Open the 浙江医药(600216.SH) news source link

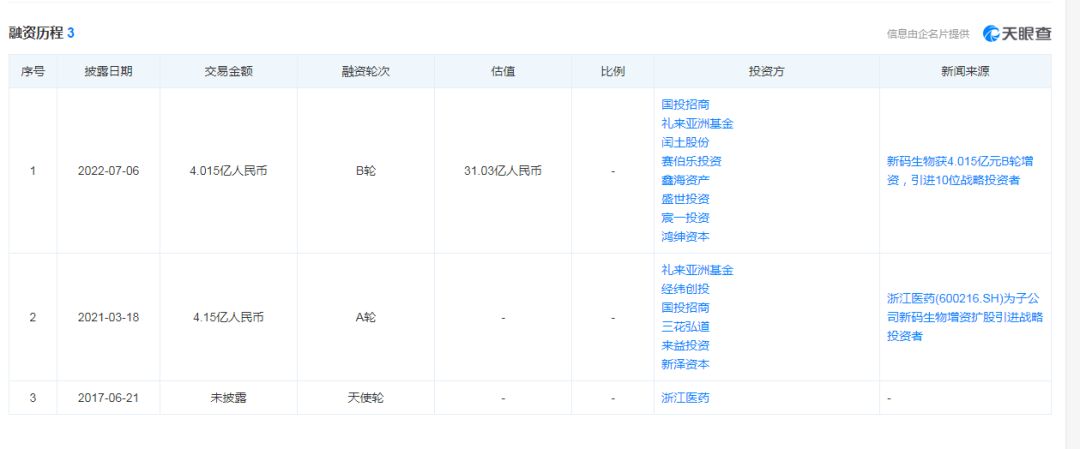[964, 317]
